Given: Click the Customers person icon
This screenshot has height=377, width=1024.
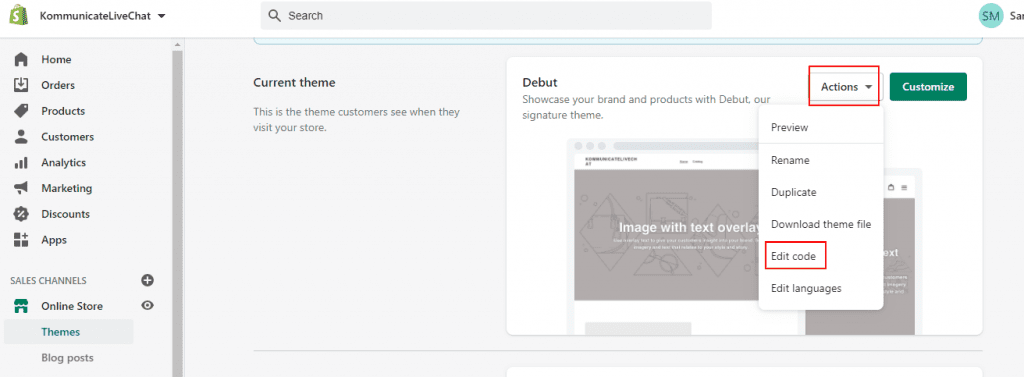Looking at the screenshot, I should coord(21,137).
